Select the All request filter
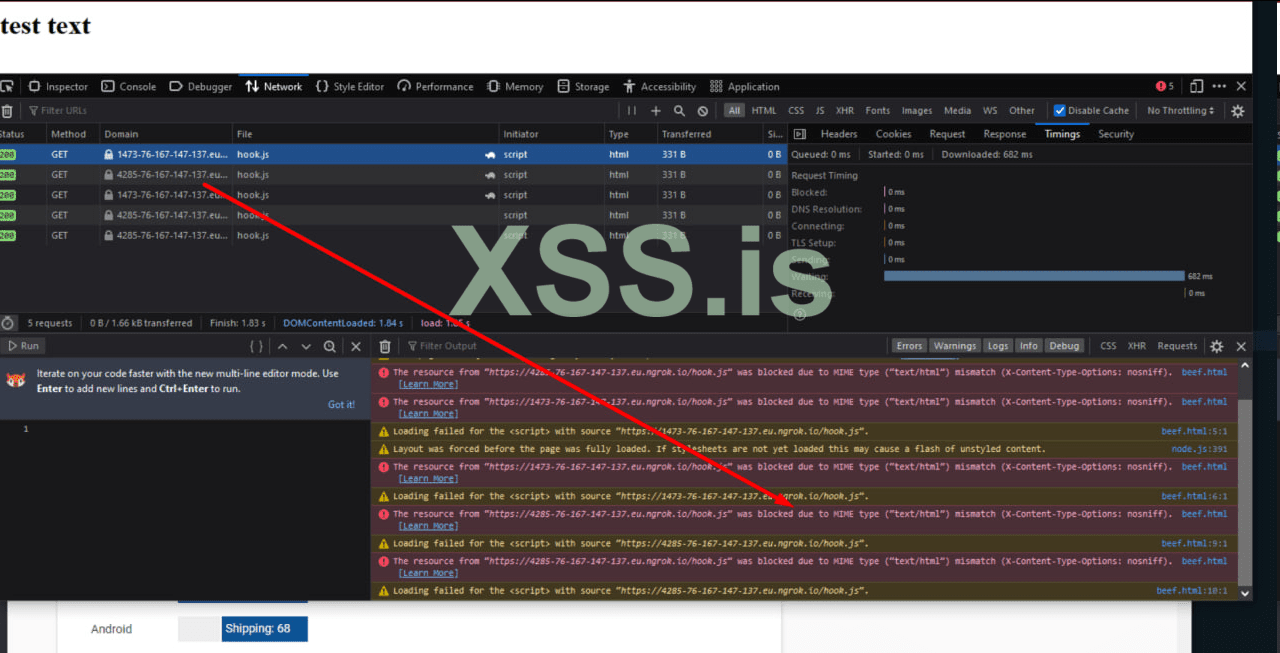The height and width of the screenshot is (653, 1280). (735, 111)
